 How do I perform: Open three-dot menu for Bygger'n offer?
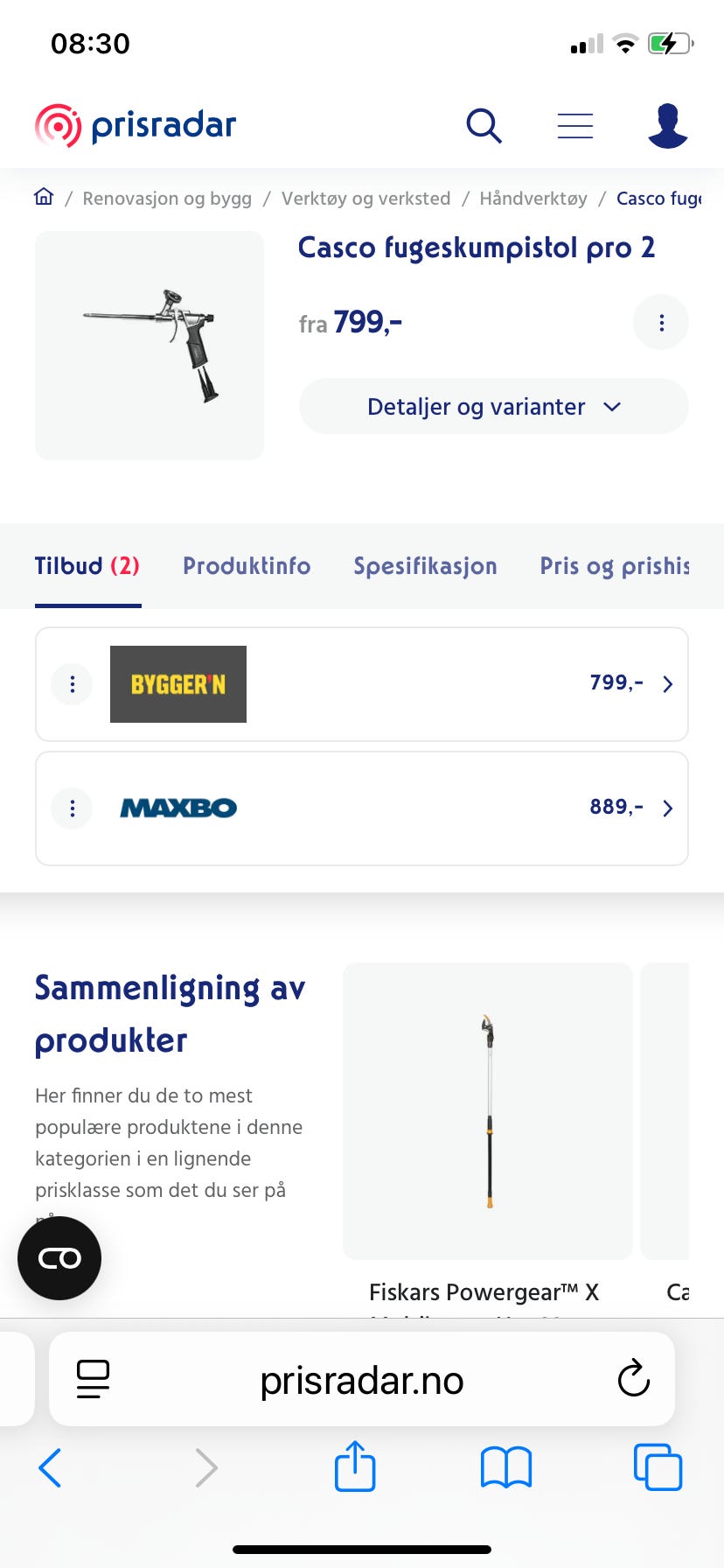coord(73,684)
